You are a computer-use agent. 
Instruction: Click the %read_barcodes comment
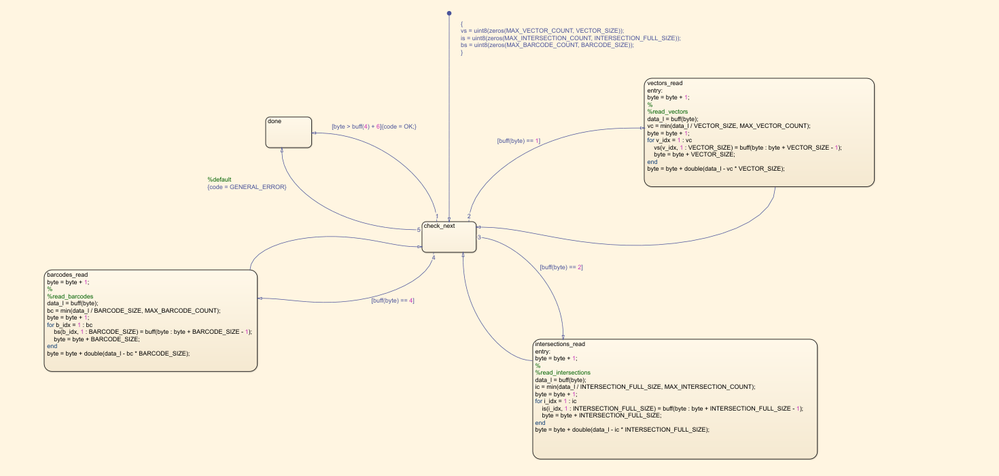[x=69, y=296]
